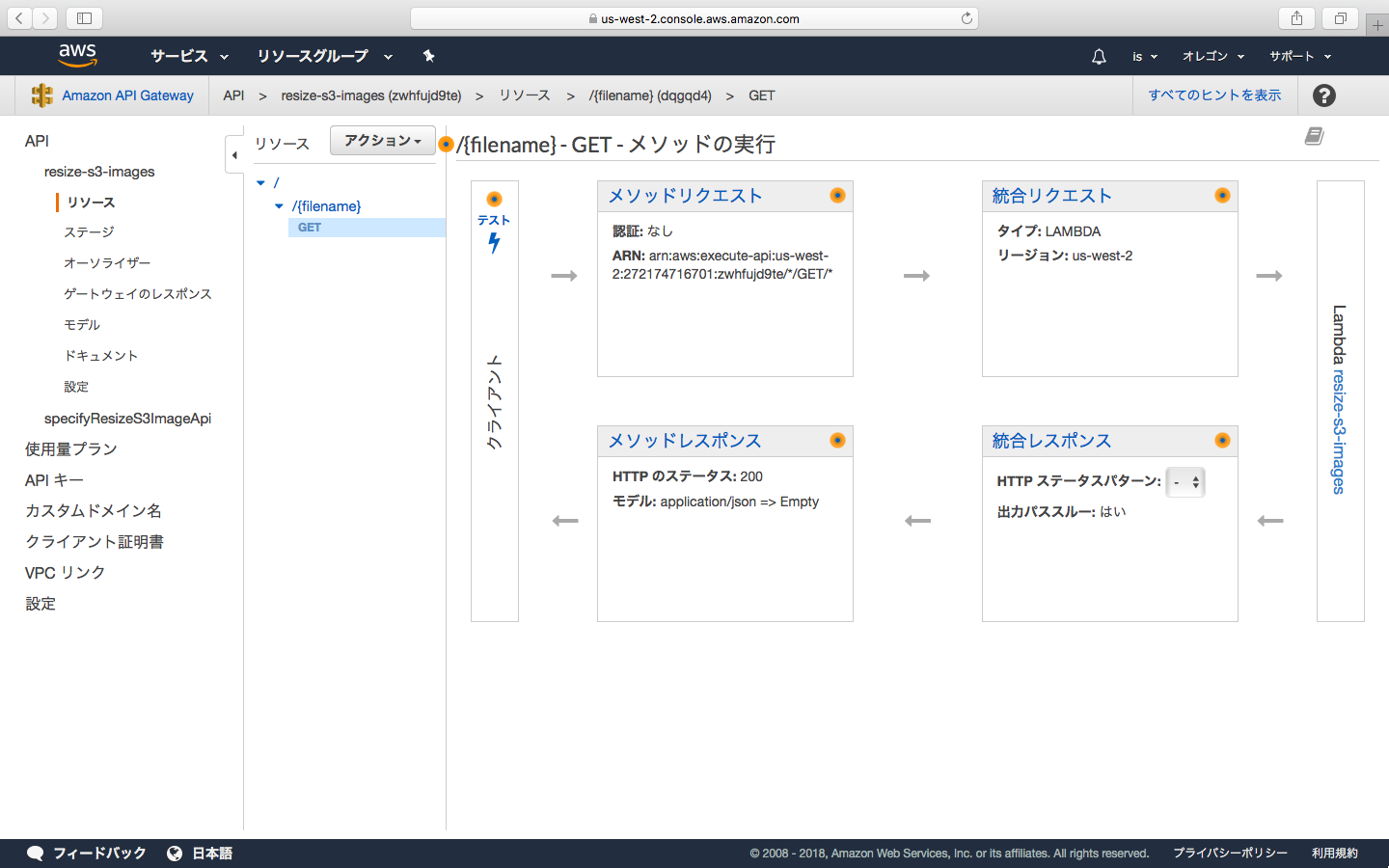This screenshot has height=868, width=1389.
Task: Select オーソライザー in the left sidebar
Action: tap(107, 263)
